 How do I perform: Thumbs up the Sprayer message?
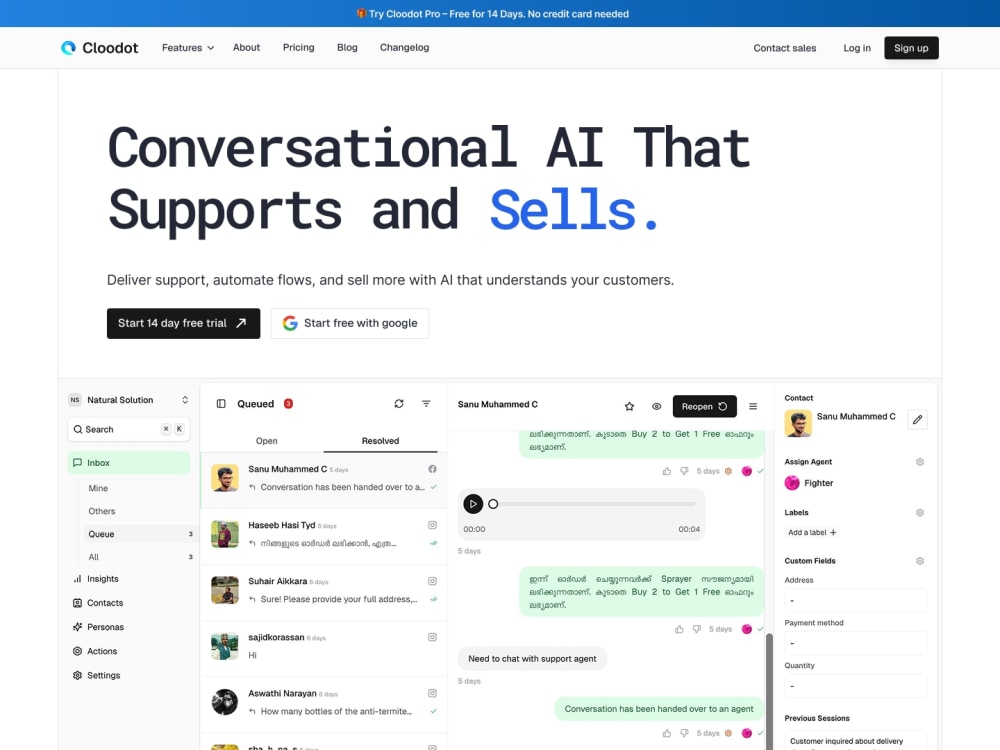pos(679,629)
